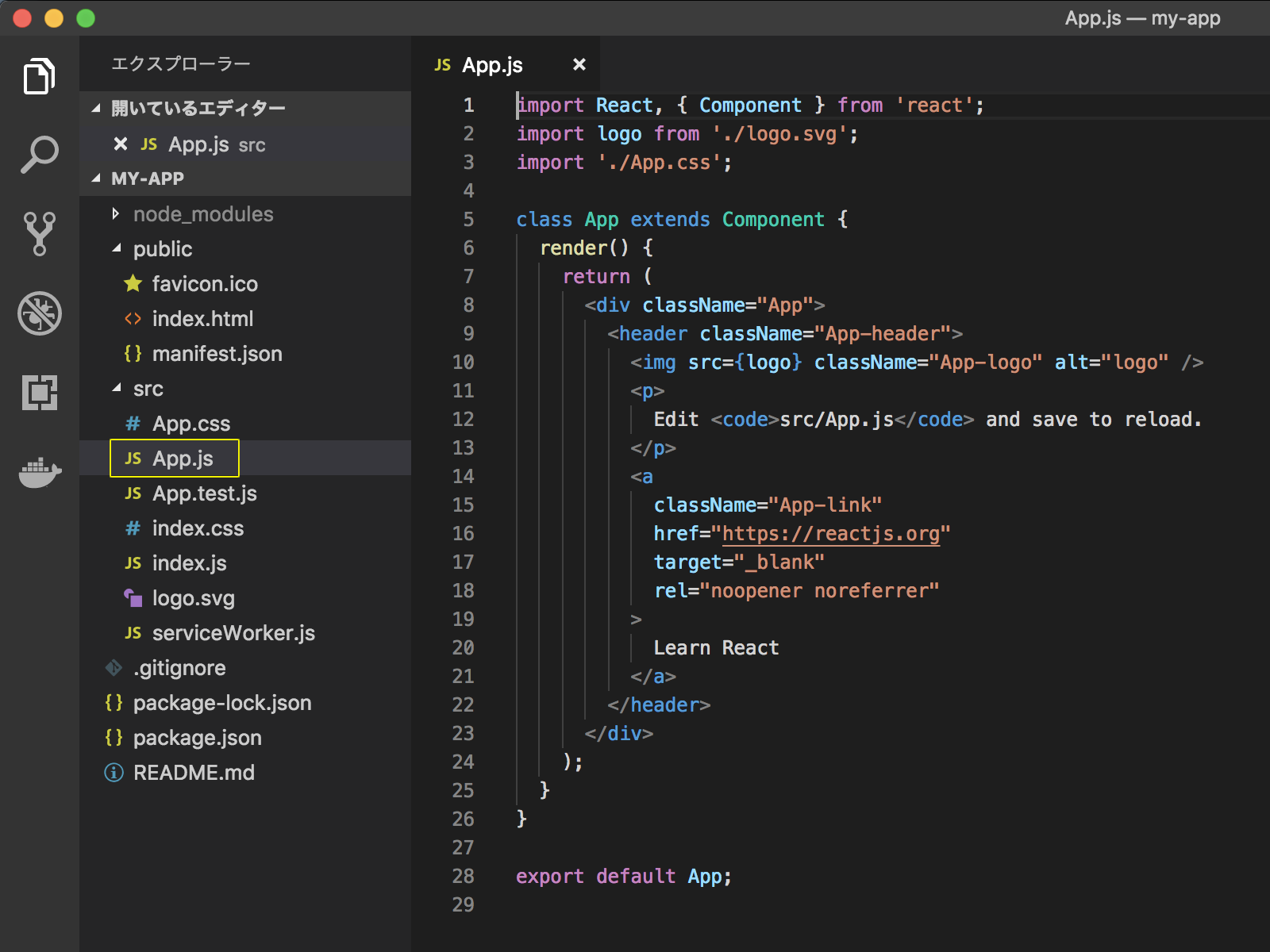Click the https://reactjs.org link in code
1270x952 pixels.
pyautogui.click(x=832, y=533)
